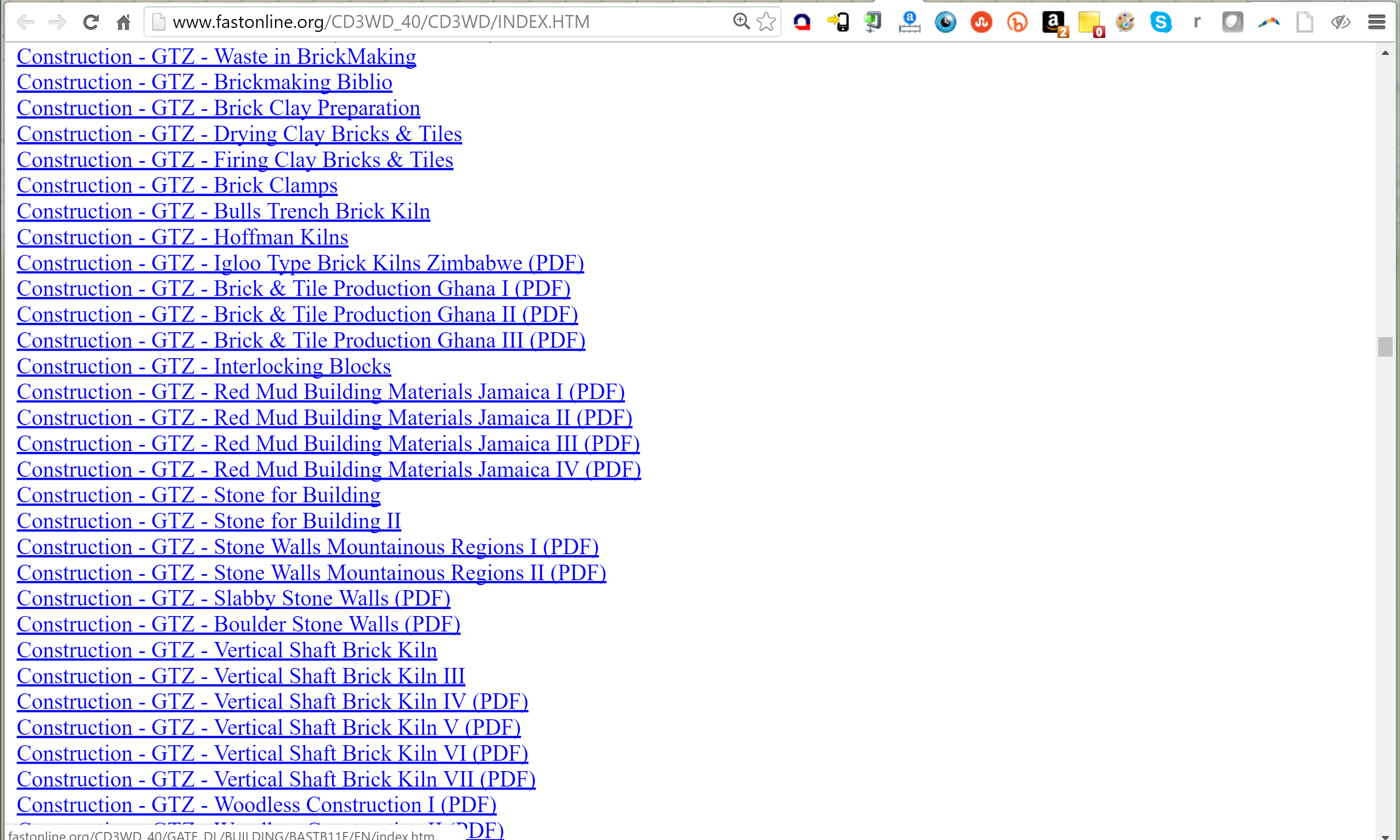Open the Brick Clay Preparation link
This screenshot has height=840, width=1400.
(218, 108)
